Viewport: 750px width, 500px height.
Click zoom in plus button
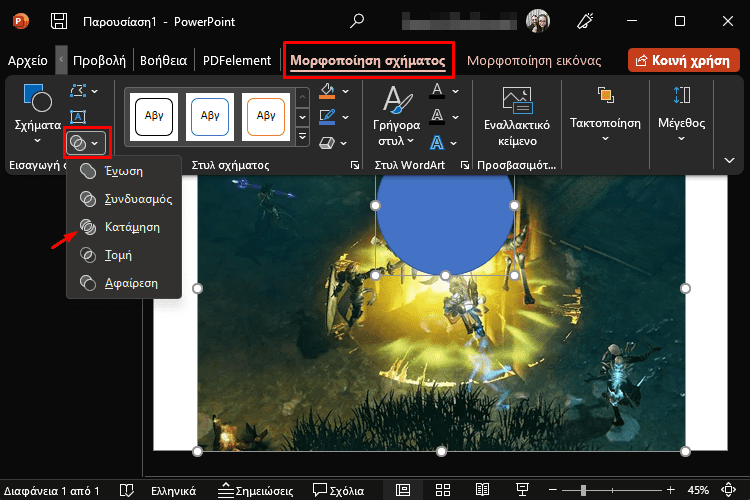pyautogui.click(x=671, y=490)
